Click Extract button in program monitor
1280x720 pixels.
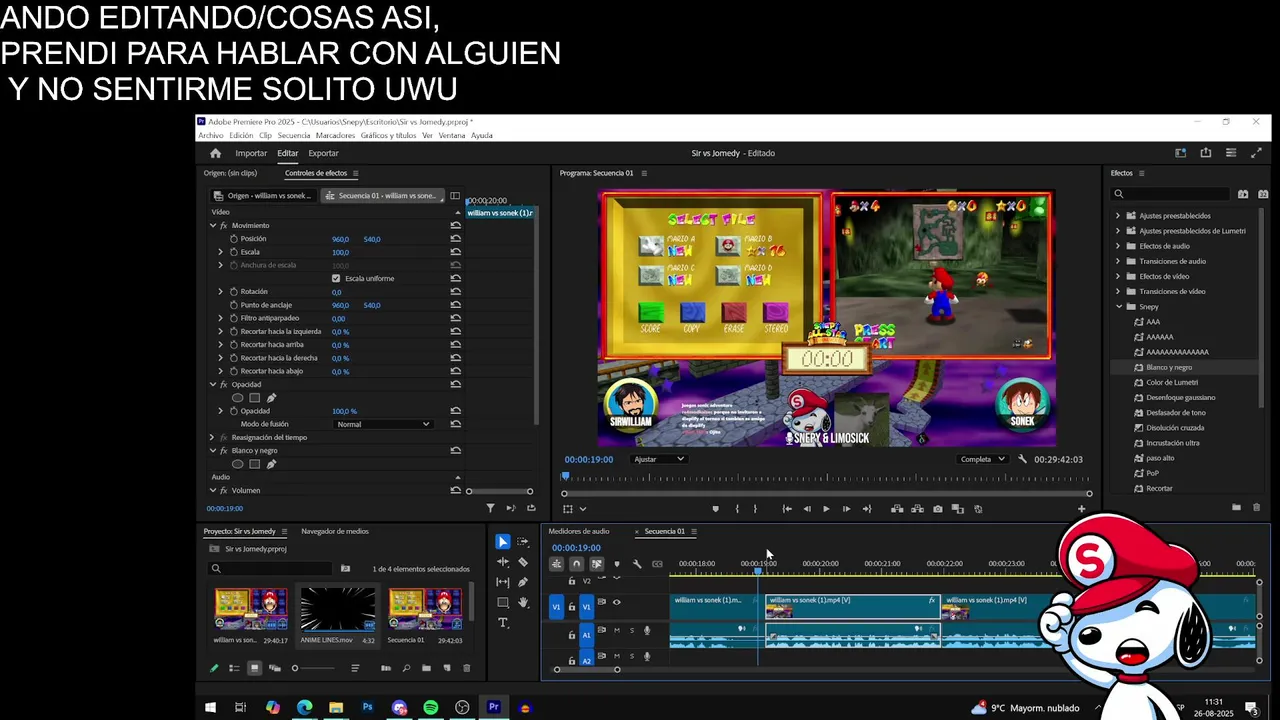point(917,509)
